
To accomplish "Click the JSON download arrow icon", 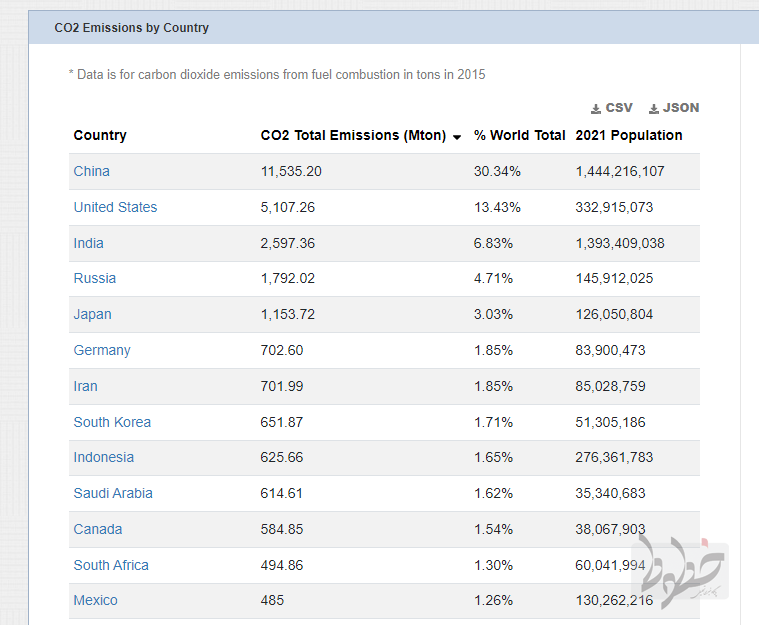I will pyautogui.click(x=653, y=109).
